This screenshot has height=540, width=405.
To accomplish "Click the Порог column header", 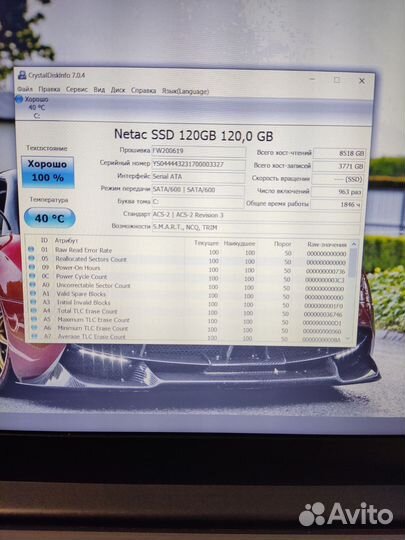I will tap(282, 244).
